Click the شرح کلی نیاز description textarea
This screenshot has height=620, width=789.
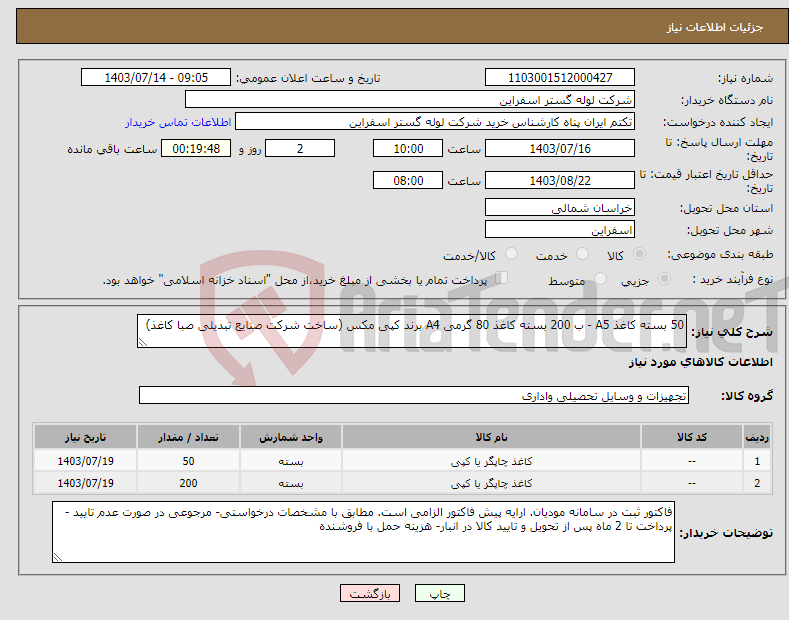click(412, 331)
